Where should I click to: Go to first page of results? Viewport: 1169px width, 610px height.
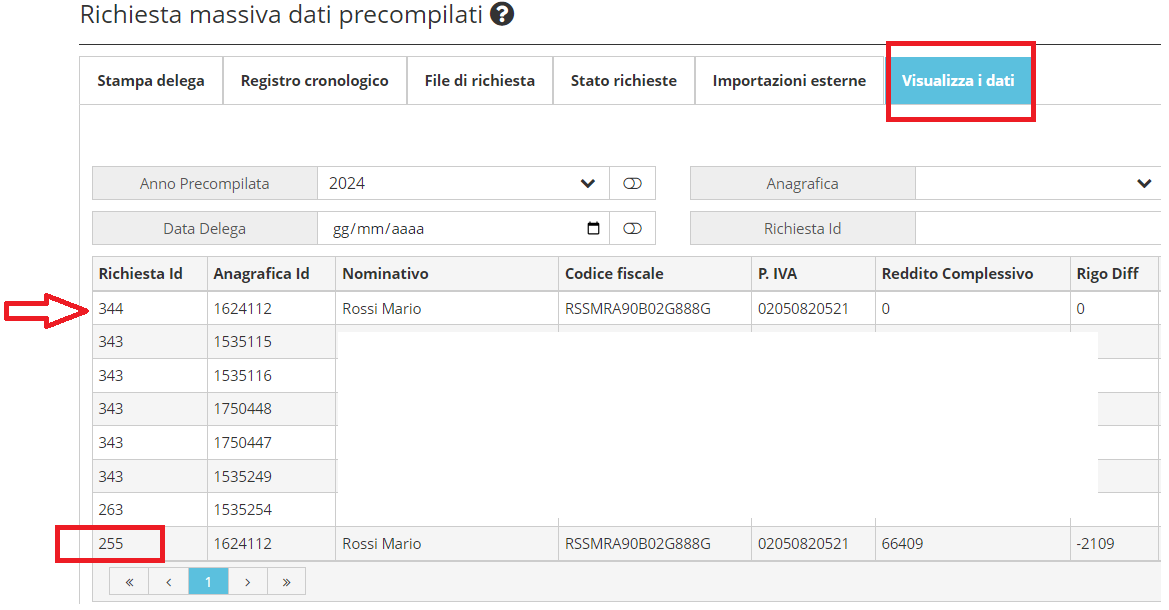pyautogui.click(x=129, y=581)
